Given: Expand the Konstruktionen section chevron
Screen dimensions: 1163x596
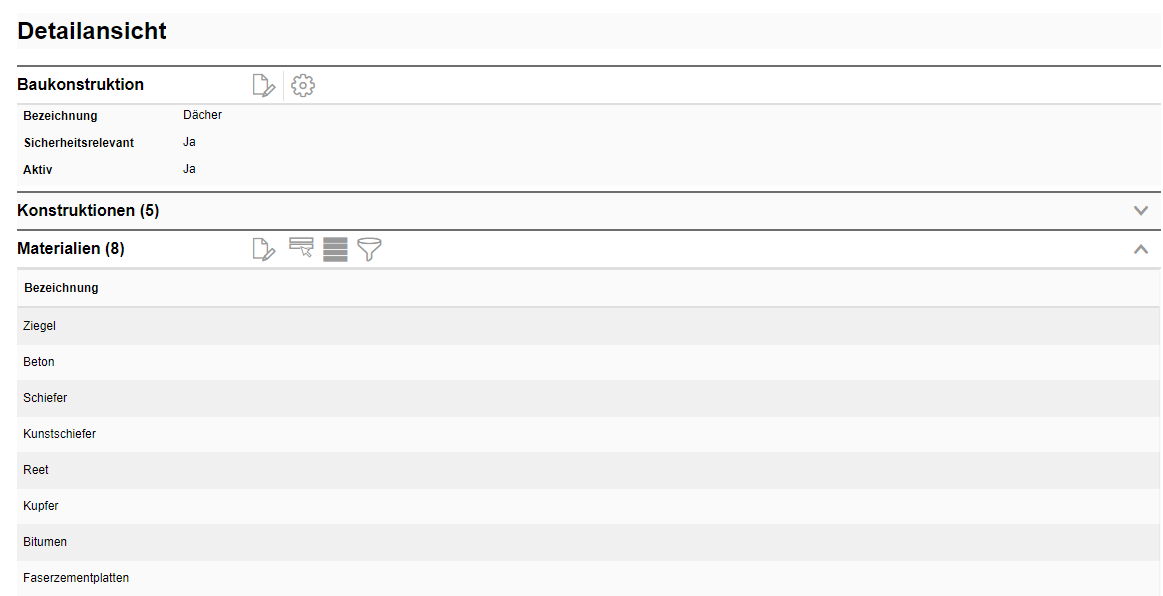Looking at the screenshot, I should coord(1141,211).
